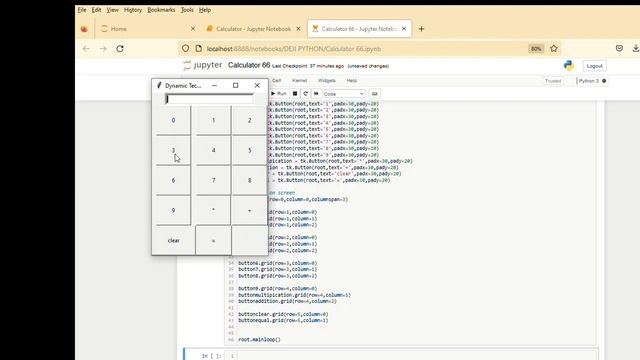Screen dimensions: 640x360
Task: Open the Firefox Edit menu
Action: click(96, 10)
